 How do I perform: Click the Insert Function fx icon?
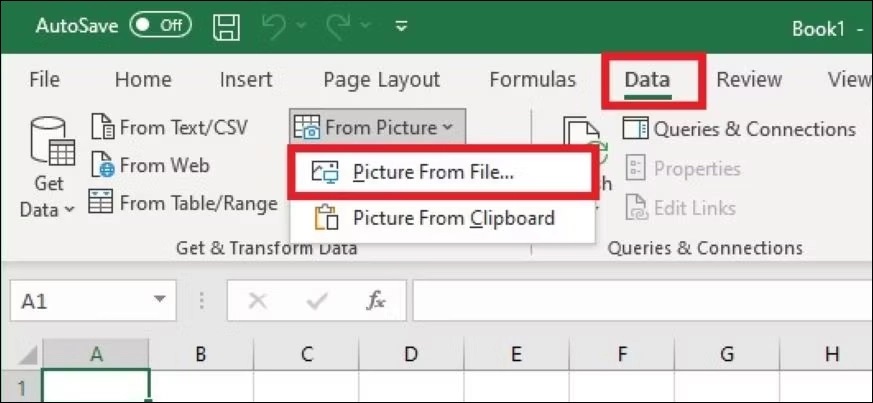point(376,300)
